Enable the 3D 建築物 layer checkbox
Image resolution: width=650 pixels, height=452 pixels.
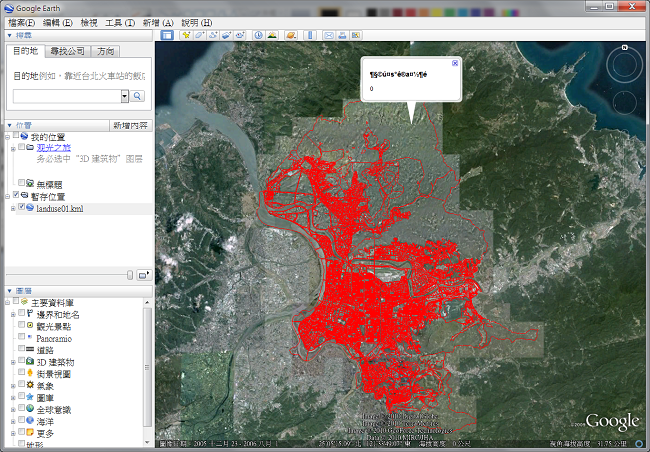(21, 361)
